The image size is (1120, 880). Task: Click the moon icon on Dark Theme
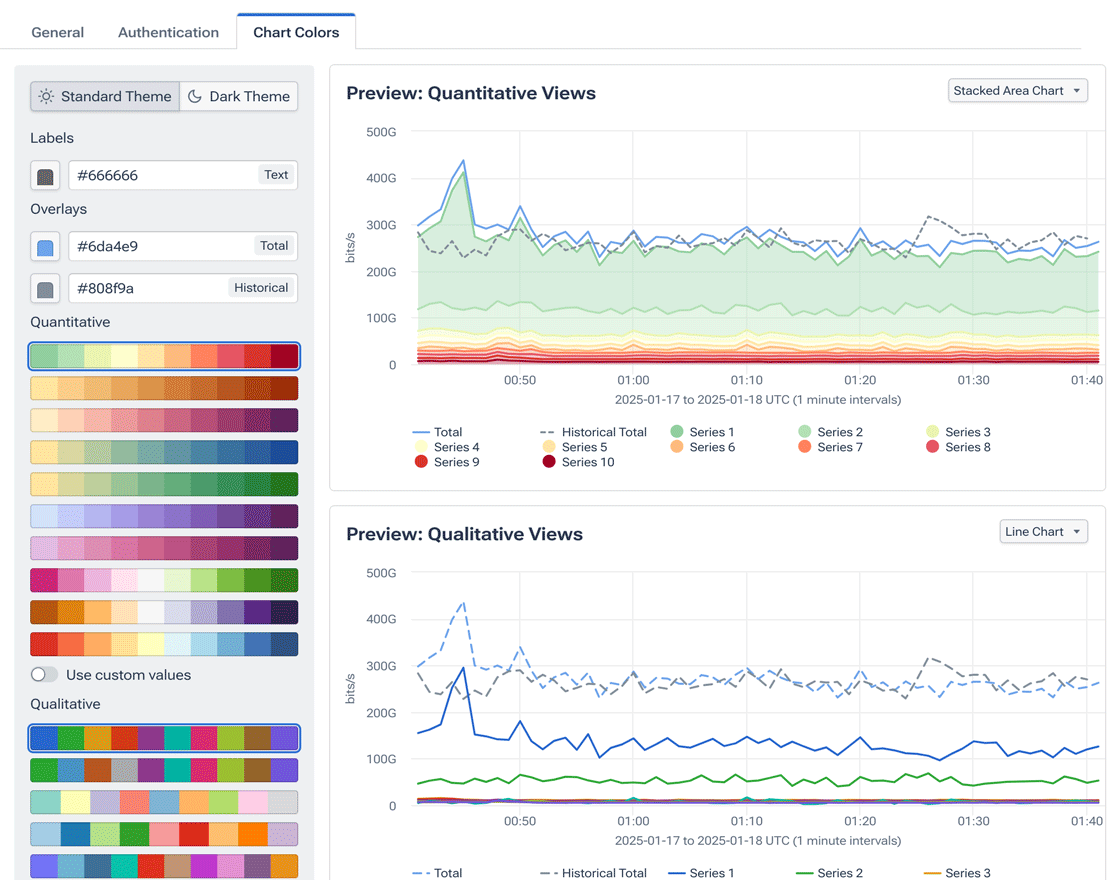click(x=195, y=97)
